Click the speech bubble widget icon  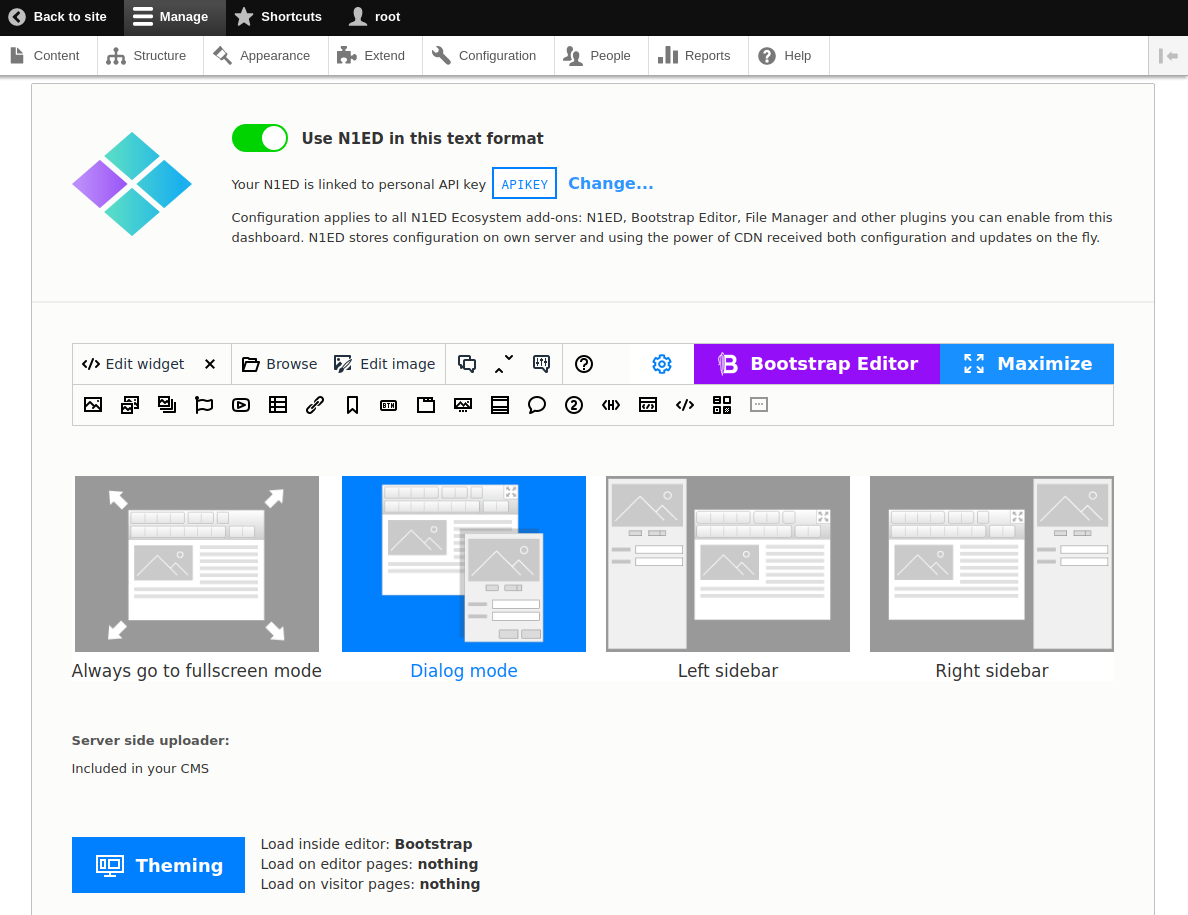click(x=537, y=405)
